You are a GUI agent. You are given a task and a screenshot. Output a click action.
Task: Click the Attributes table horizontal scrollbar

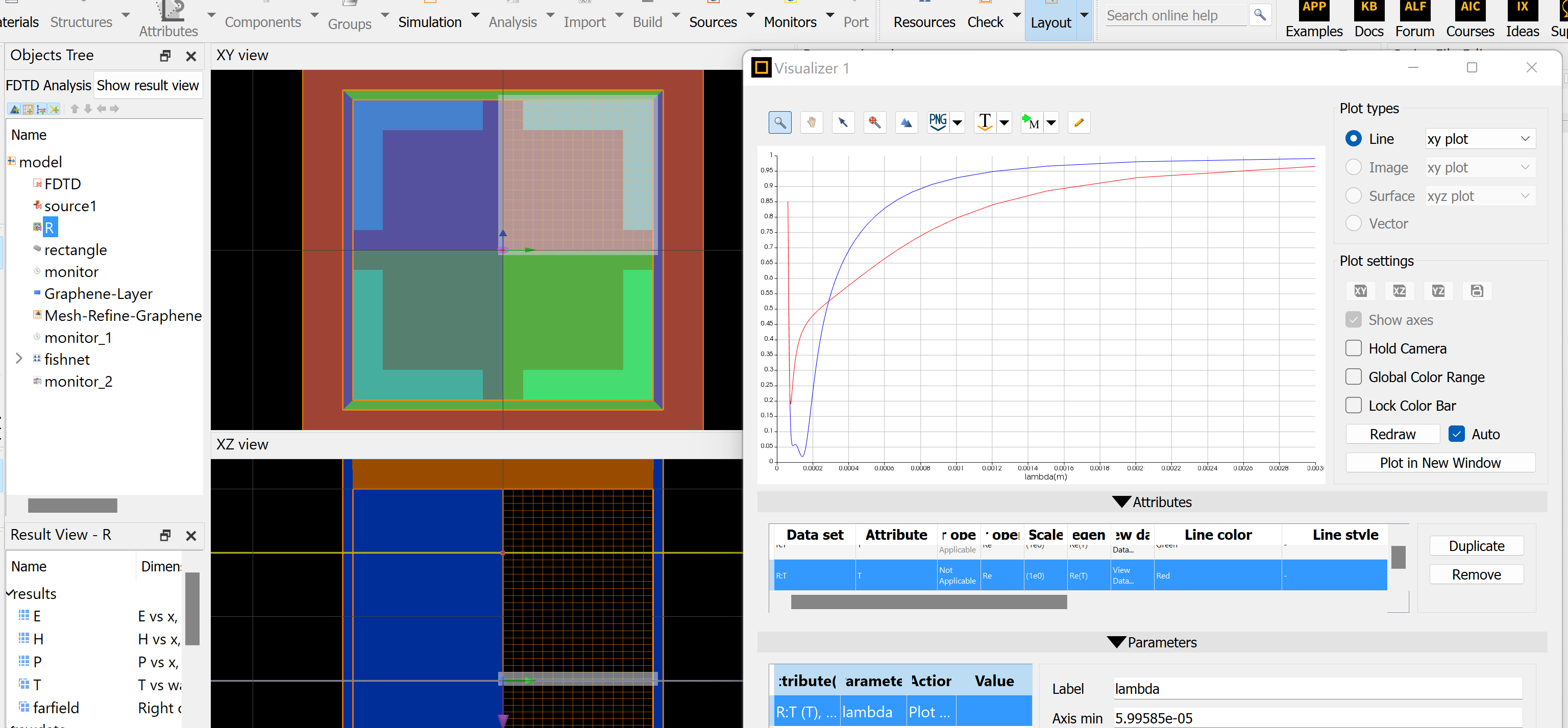928,602
